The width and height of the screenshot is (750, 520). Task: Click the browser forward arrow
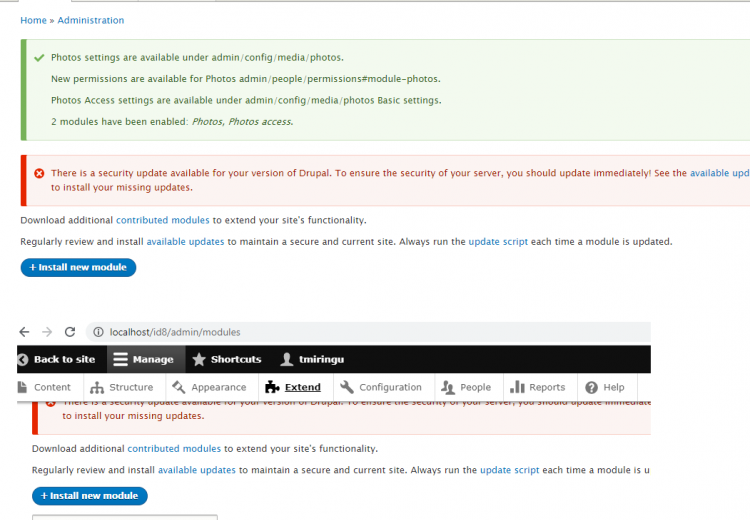click(48, 332)
